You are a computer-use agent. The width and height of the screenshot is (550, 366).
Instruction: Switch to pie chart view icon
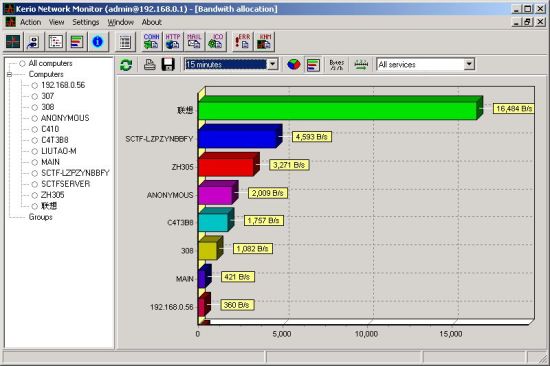click(x=294, y=65)
